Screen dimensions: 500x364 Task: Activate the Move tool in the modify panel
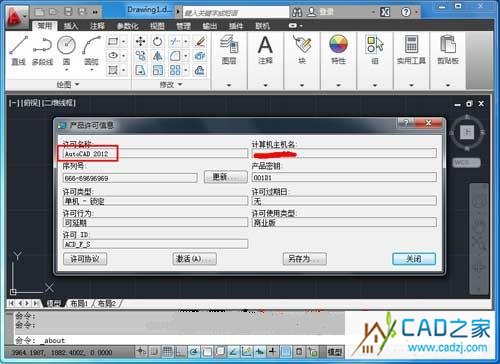[x=140, y=41]
